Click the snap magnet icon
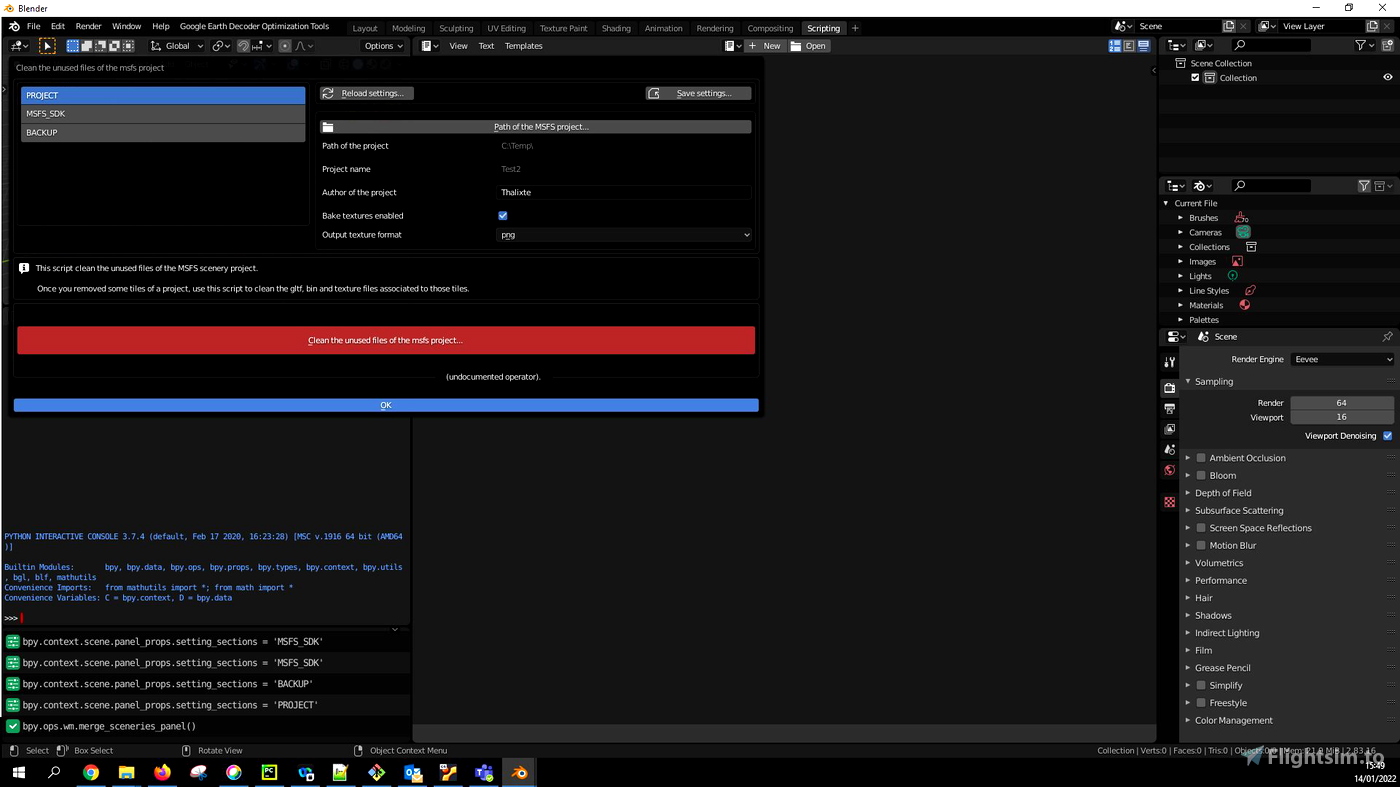The image size is (1400, 787). coord(243,46)
